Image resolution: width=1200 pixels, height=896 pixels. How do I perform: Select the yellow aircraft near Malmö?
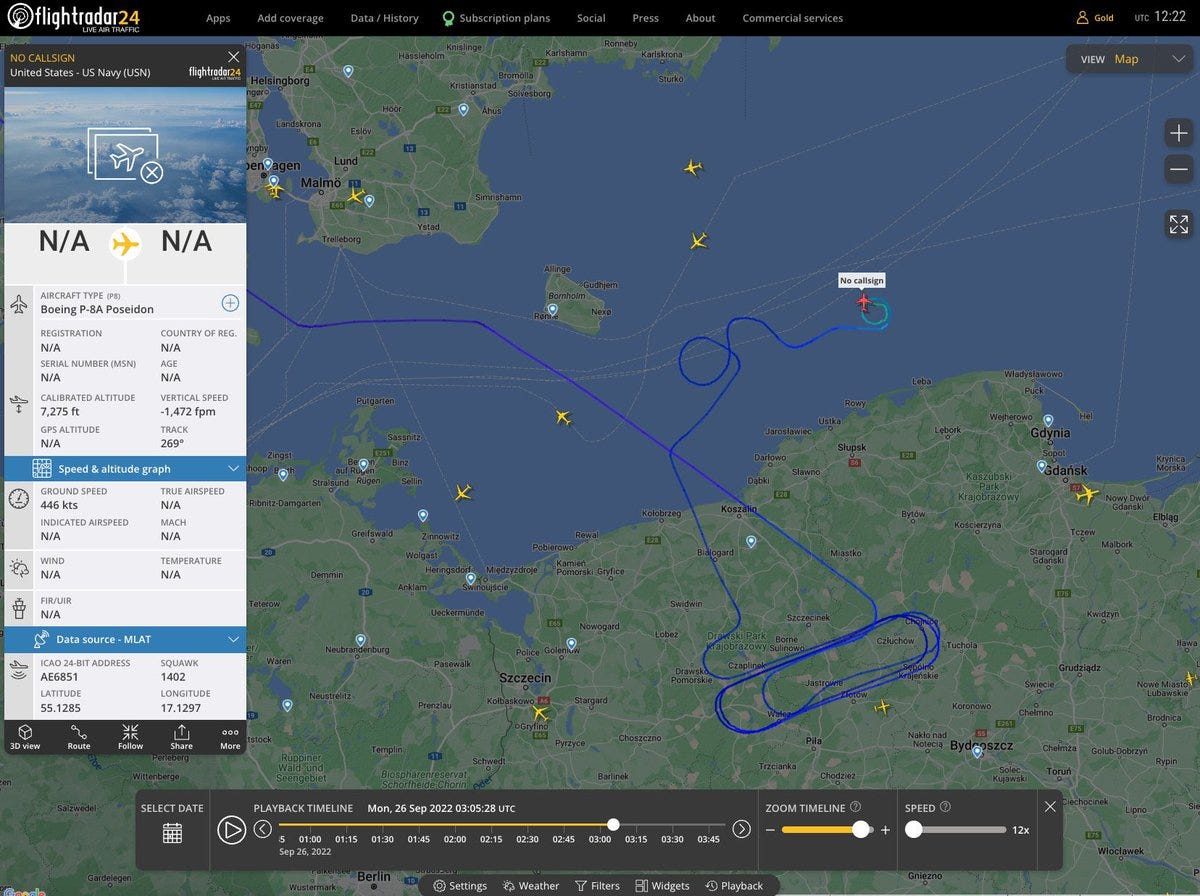click(x=355, y=195)
